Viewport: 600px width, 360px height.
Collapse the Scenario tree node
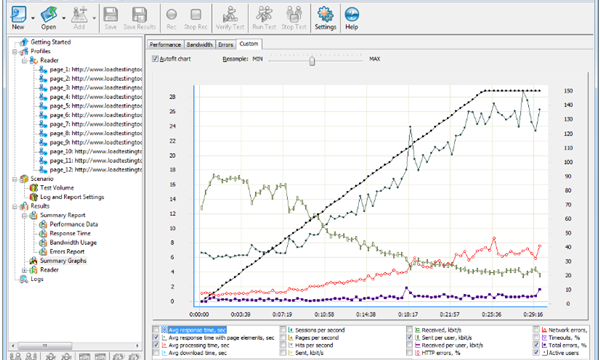click(x=15, y=179)
